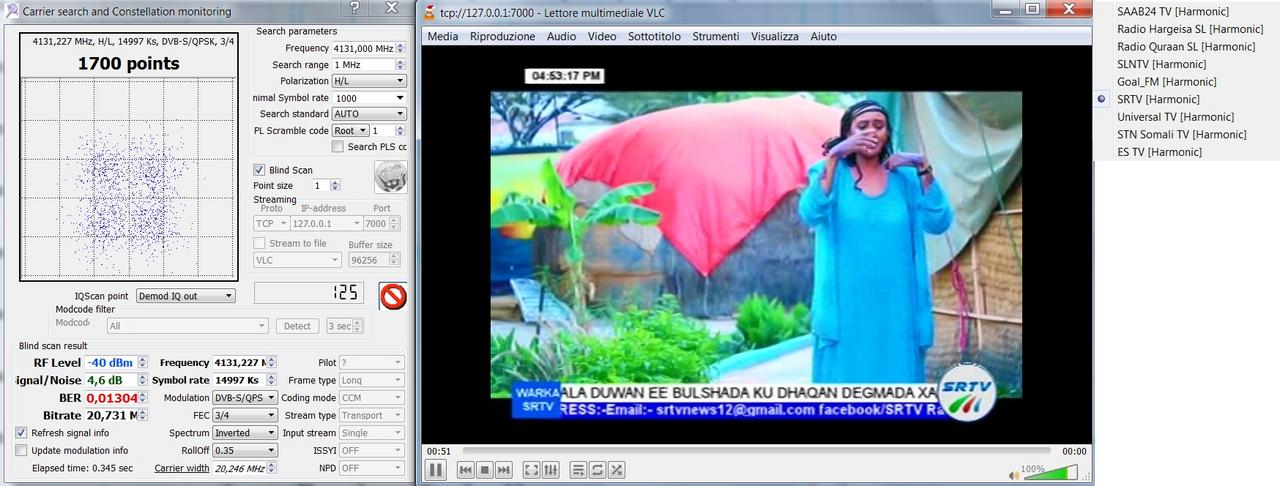Click the Detect button
This screenshot has width=1280, height=486.
[297, 326]
